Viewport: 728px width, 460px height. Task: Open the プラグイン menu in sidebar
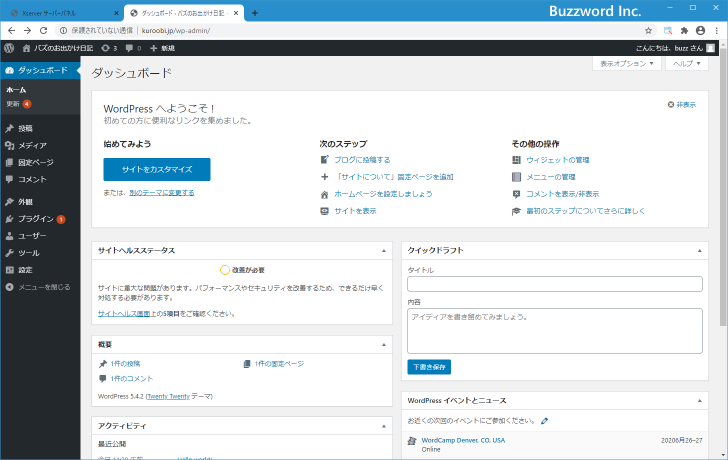pos(35,218)
